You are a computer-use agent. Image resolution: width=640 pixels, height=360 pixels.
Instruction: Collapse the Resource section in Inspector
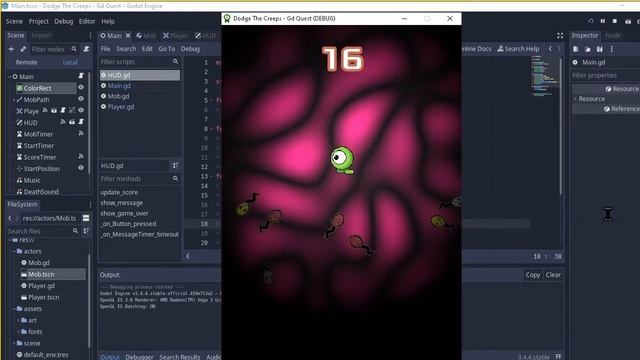[575, 99]
